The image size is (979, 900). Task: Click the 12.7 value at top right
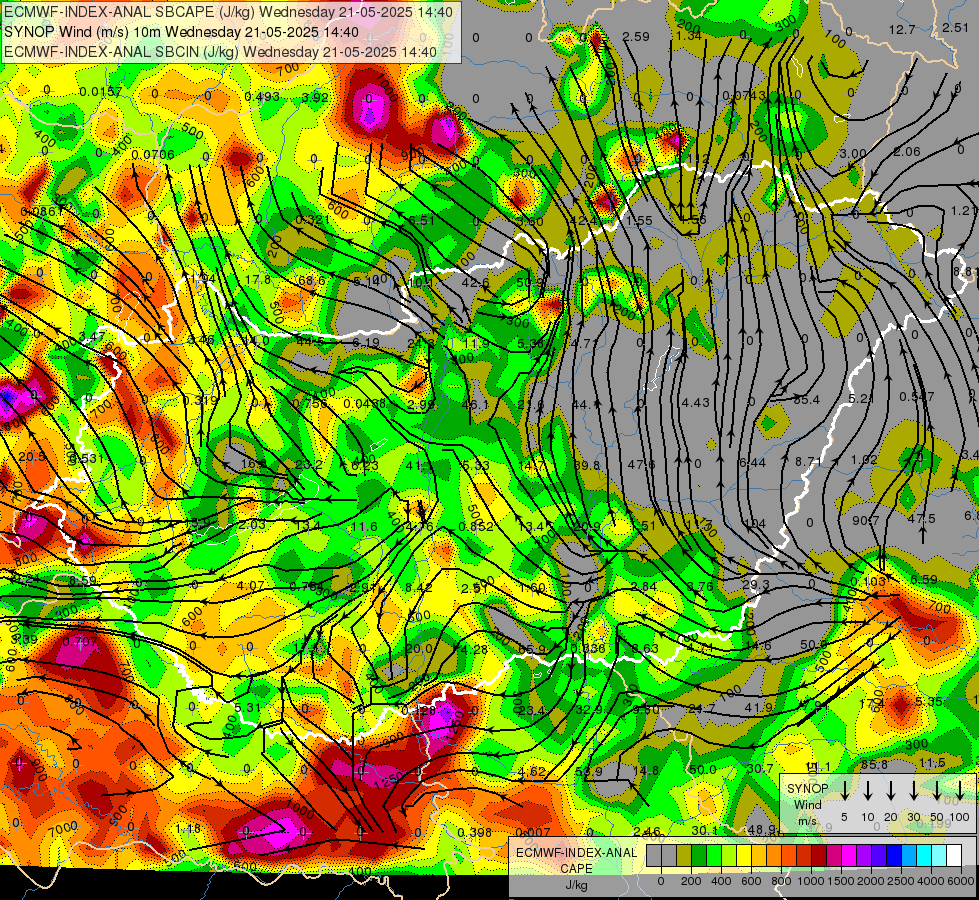pos(902,29)
